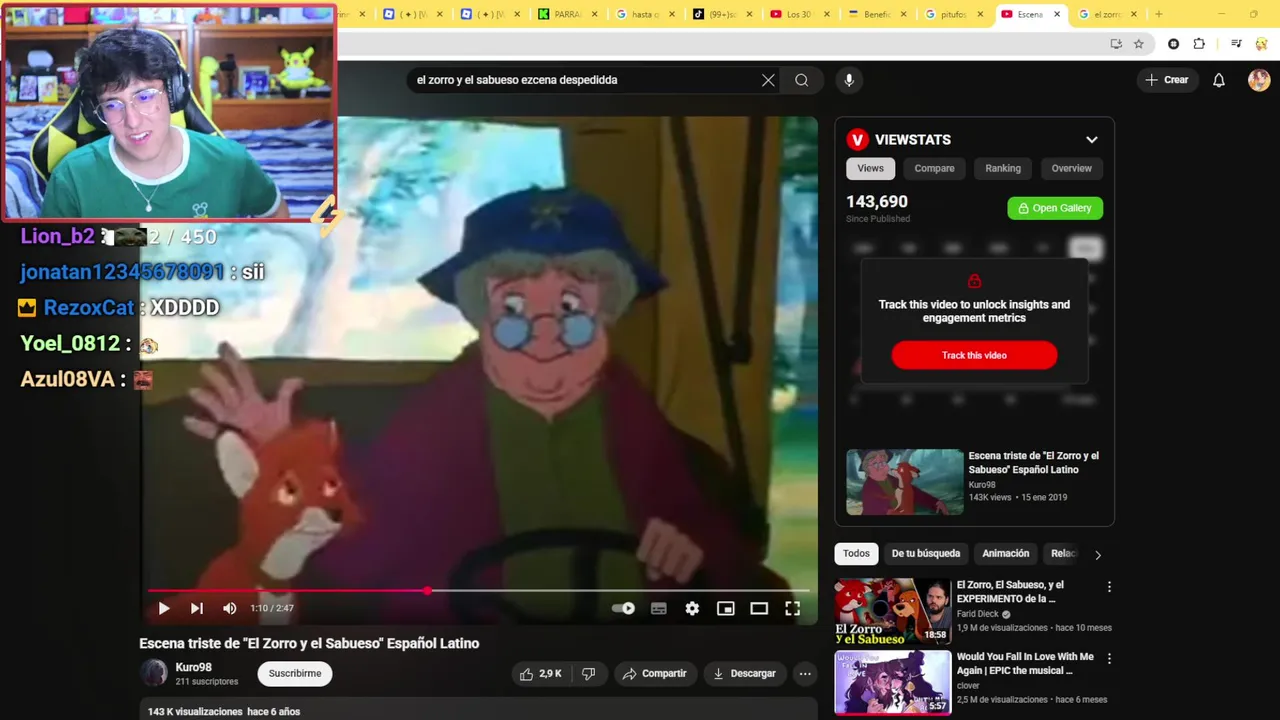Click the red Track this video button

point(974,355)
